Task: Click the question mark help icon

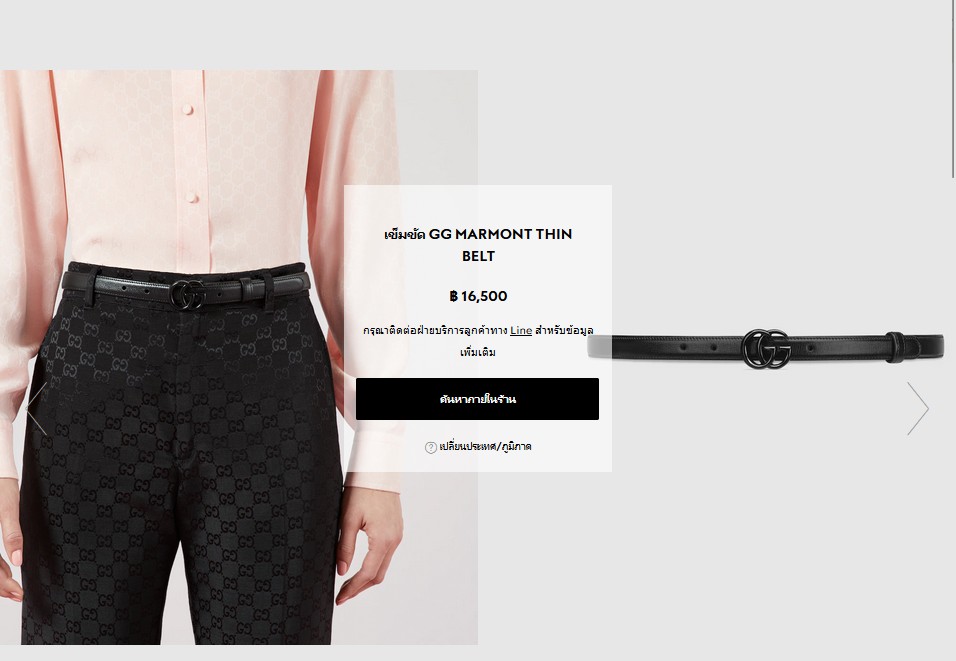Action: tap(430, 447)
